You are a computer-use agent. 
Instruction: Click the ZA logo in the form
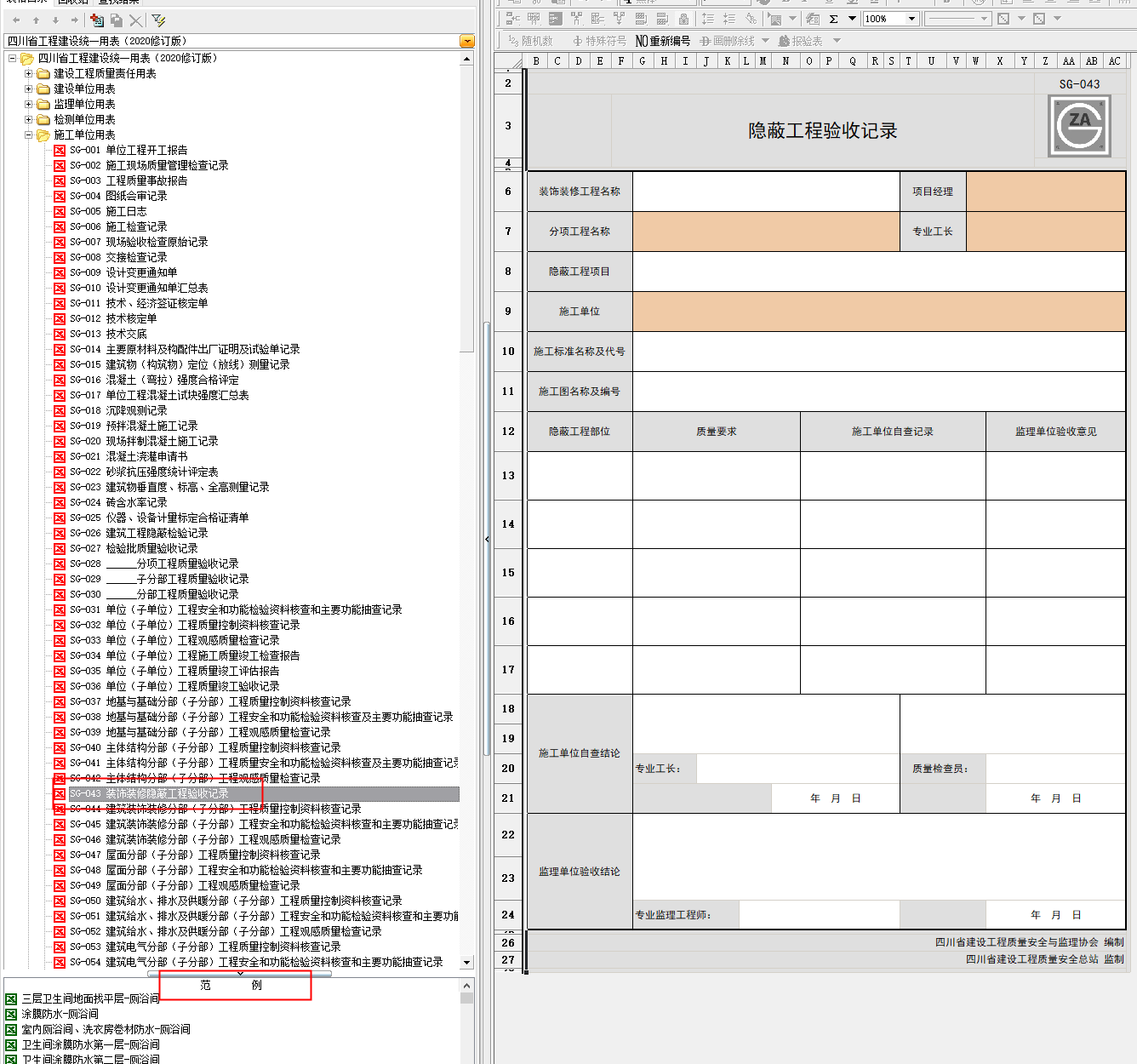(x=1079, y=125)
